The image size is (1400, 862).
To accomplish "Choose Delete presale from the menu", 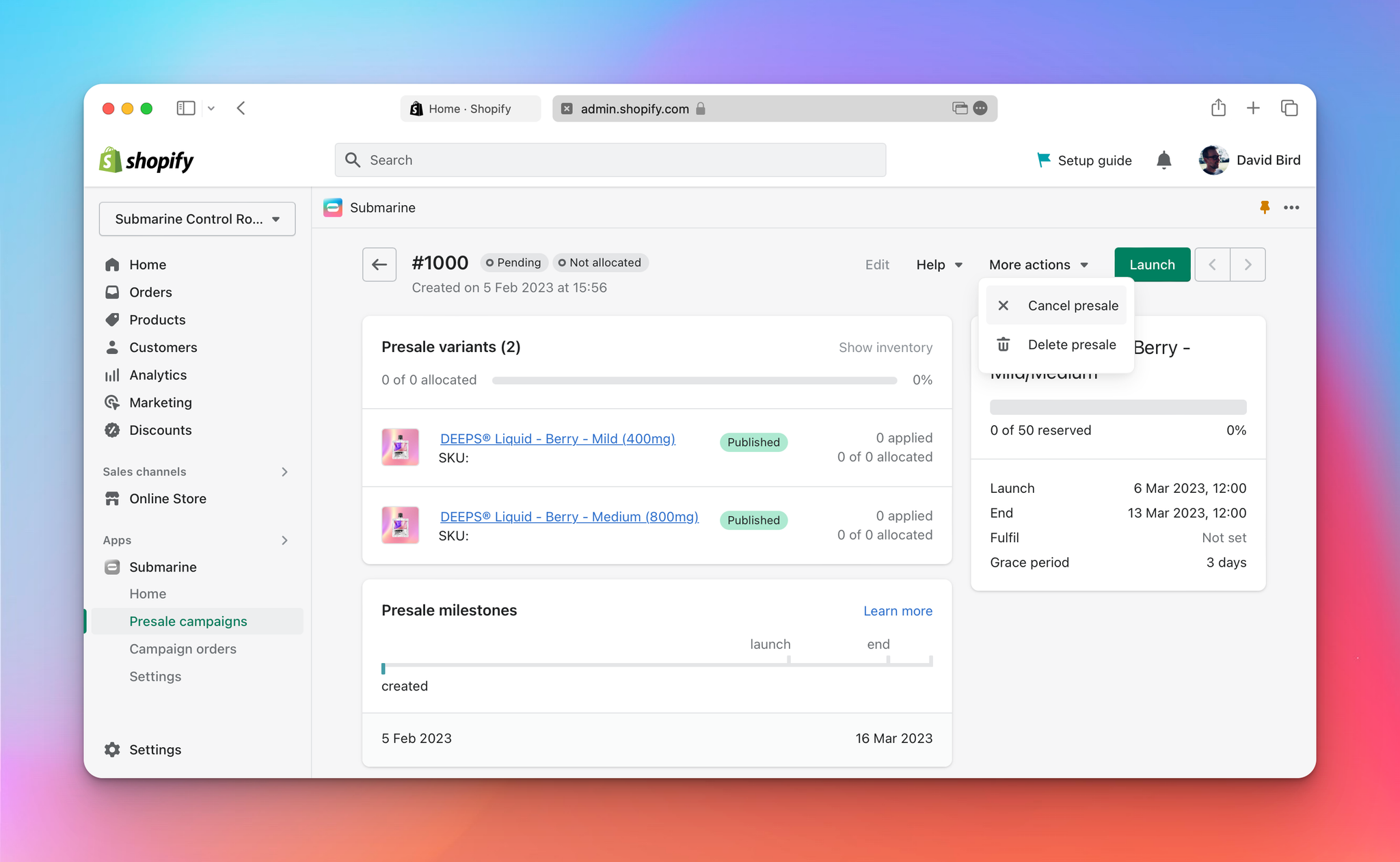I will [1056, 345].
